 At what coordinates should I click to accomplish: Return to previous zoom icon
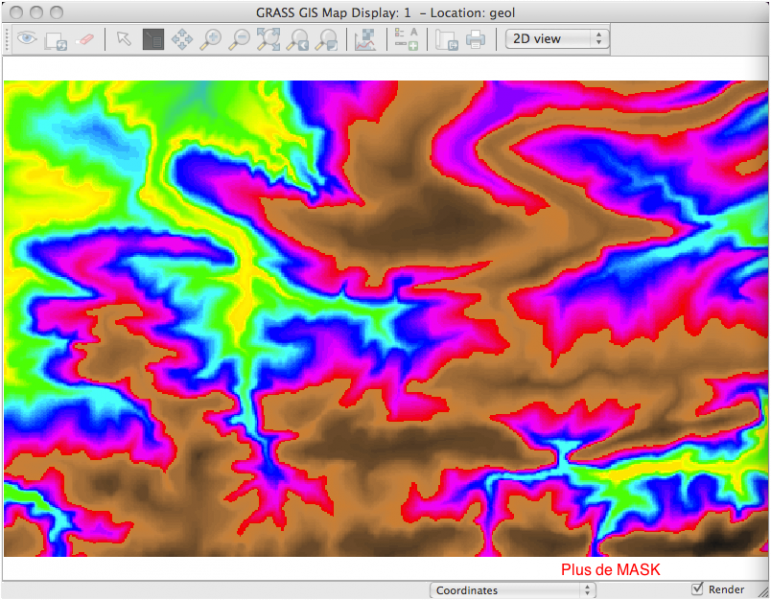click(x=297, y=39)
